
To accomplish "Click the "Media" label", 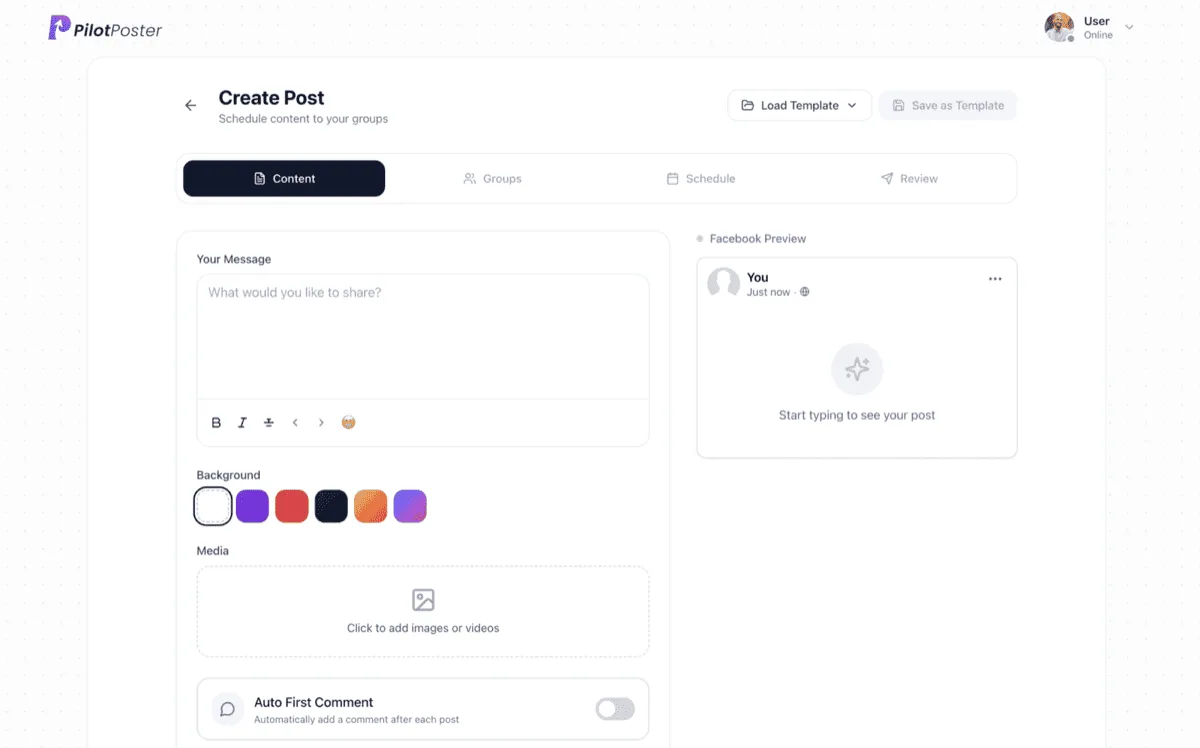I will pos(213,551).
